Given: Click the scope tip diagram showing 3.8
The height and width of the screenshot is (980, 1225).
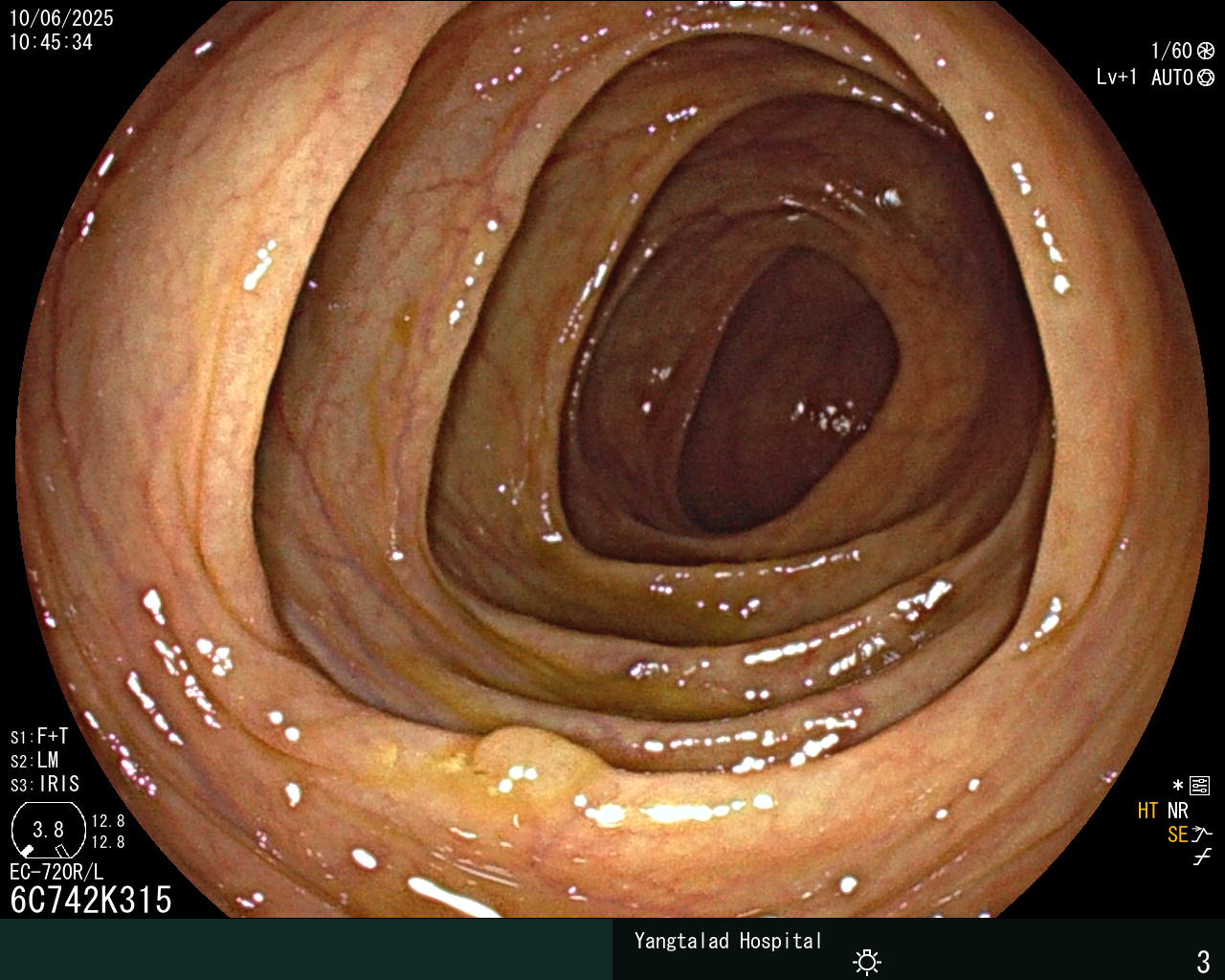Looking at the screenshot, I should 49,830.
